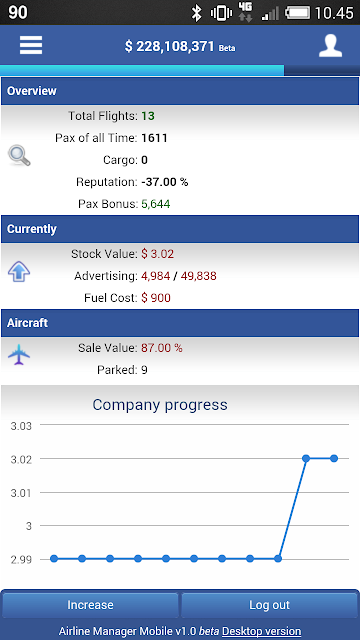Image resolution: width=360 pixels, height=640 pixels.
Task: Tap the 4G signal indicator
Action: tap(245, 12)
